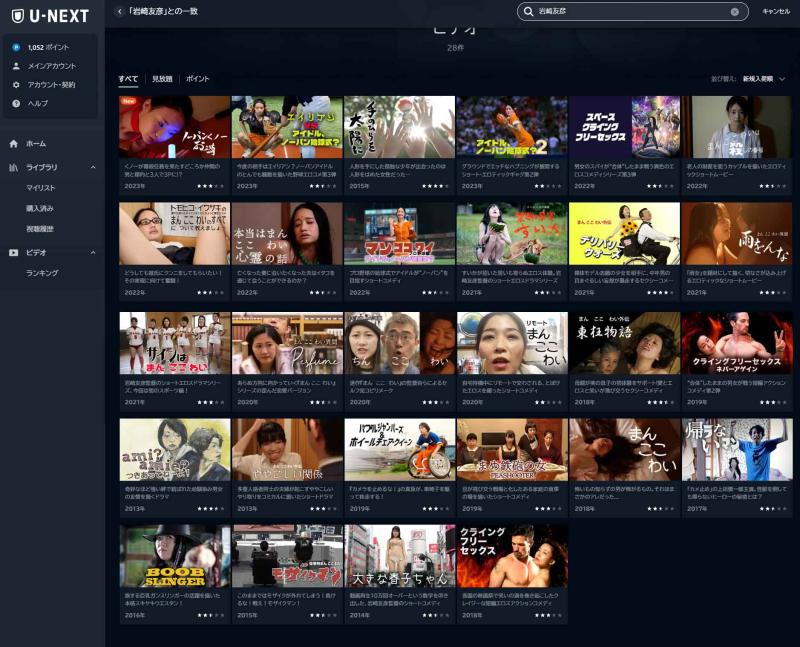Click the search magnifier icon
This screenshot has height=647, width=800.
pyautogui.click(x=529, y=11)
